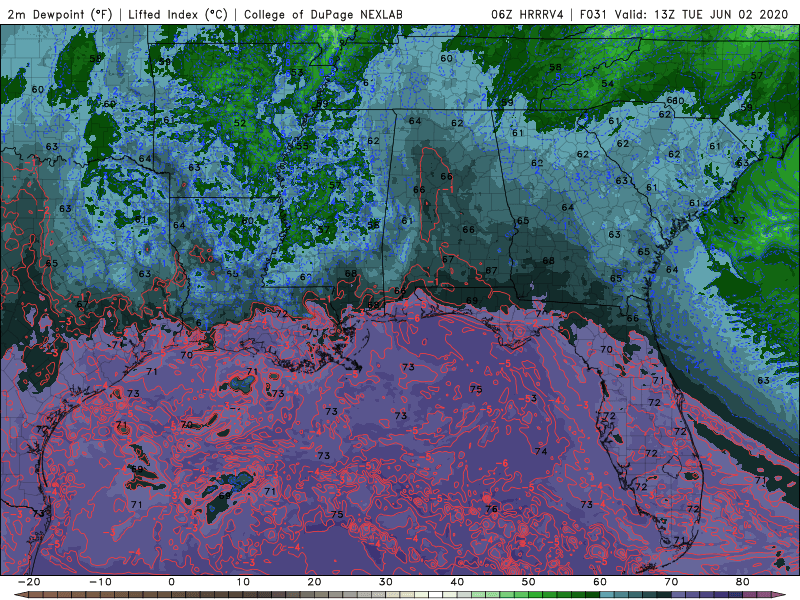Click the '52' dewpoint value on map

240,123
